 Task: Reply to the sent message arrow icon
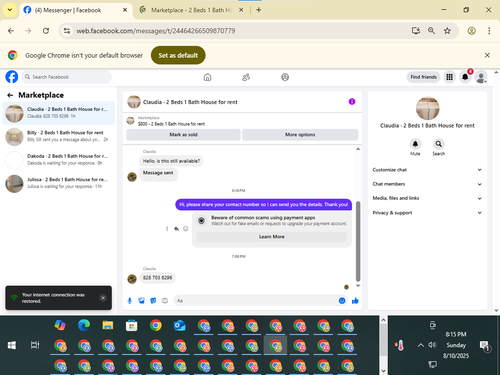176,229
